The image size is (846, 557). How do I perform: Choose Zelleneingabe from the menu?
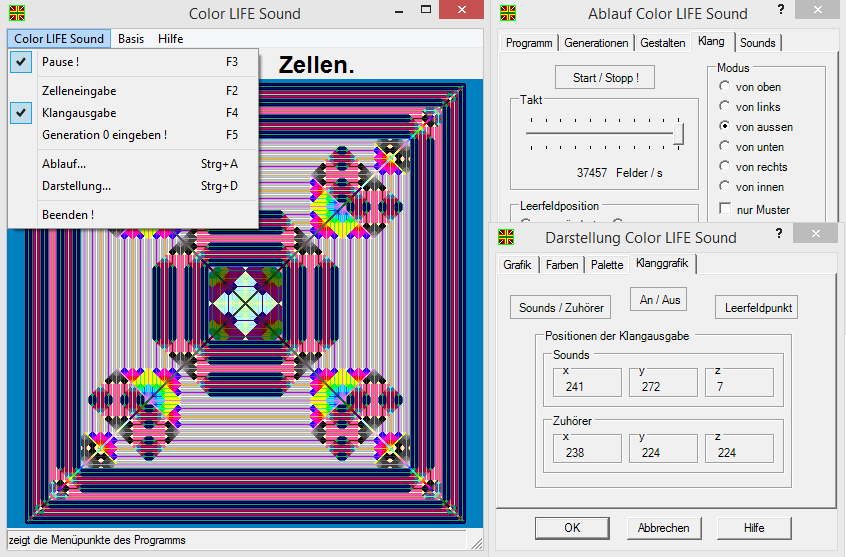click(x=133, y=91)
